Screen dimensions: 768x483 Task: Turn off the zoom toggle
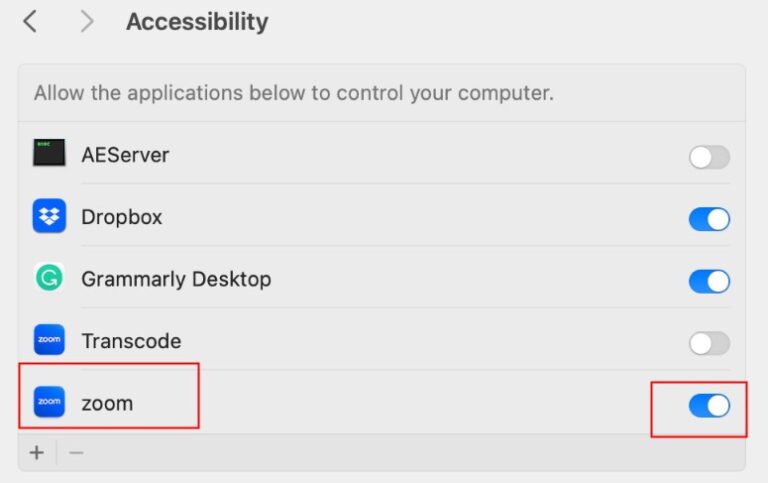(x=709, y=405)
